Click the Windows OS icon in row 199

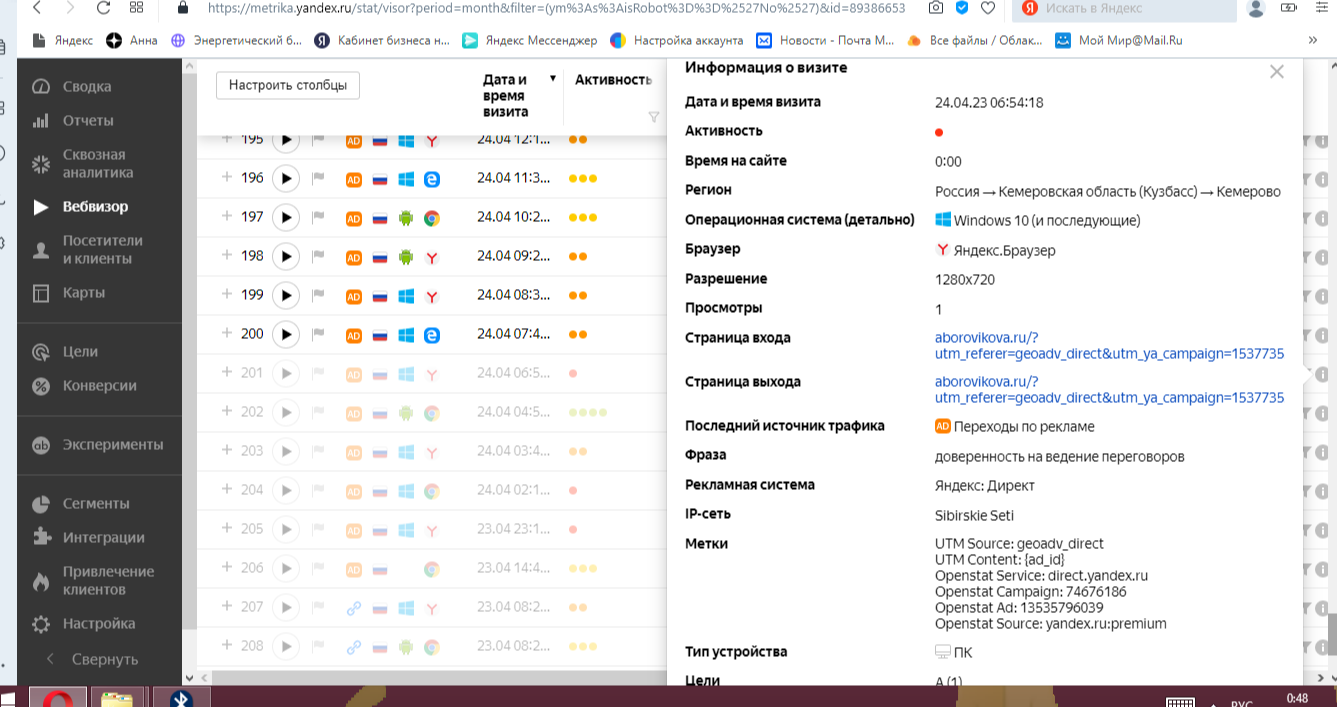(405, 296)
